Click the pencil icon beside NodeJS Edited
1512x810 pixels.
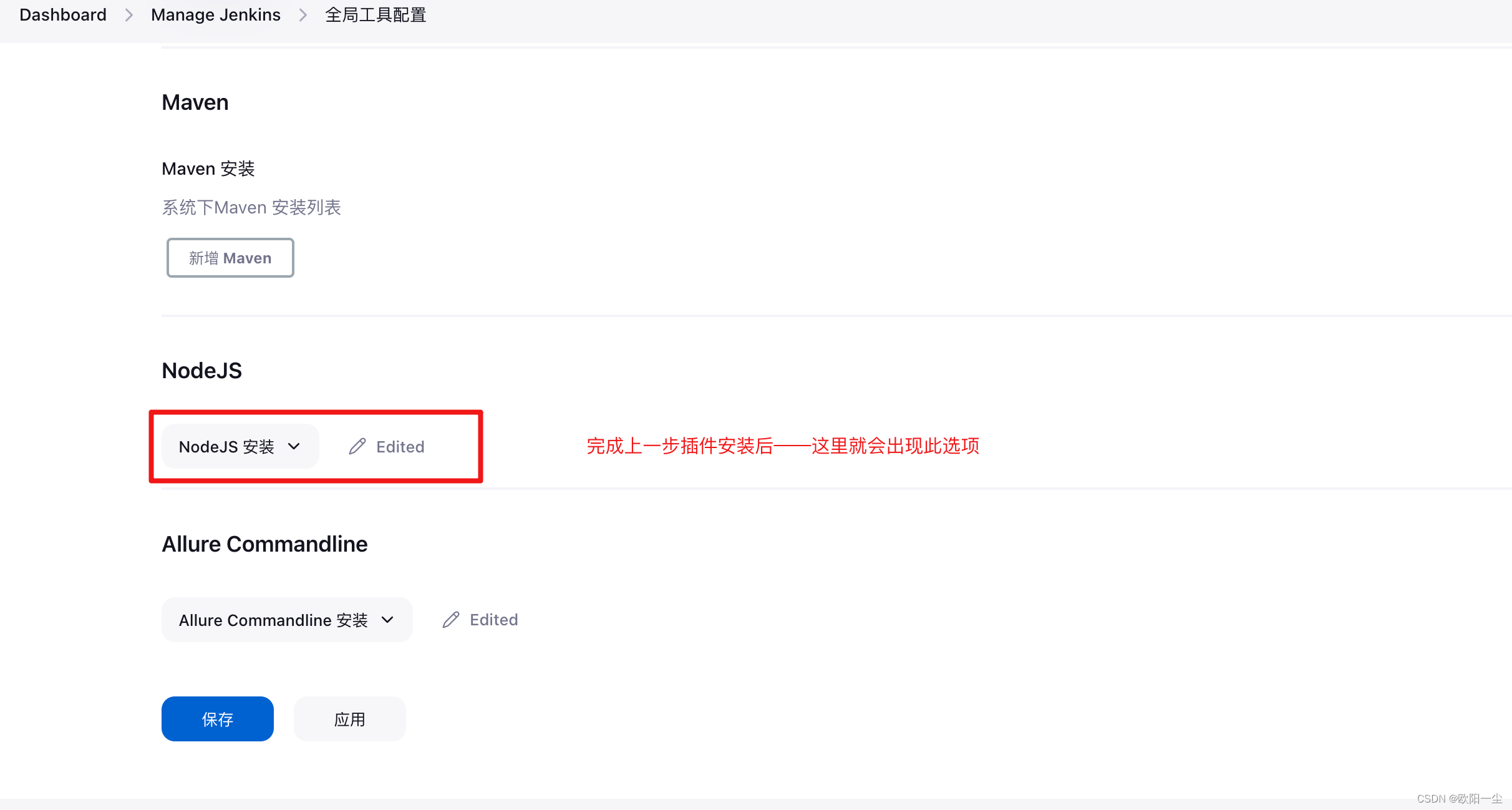coord(357,447)
